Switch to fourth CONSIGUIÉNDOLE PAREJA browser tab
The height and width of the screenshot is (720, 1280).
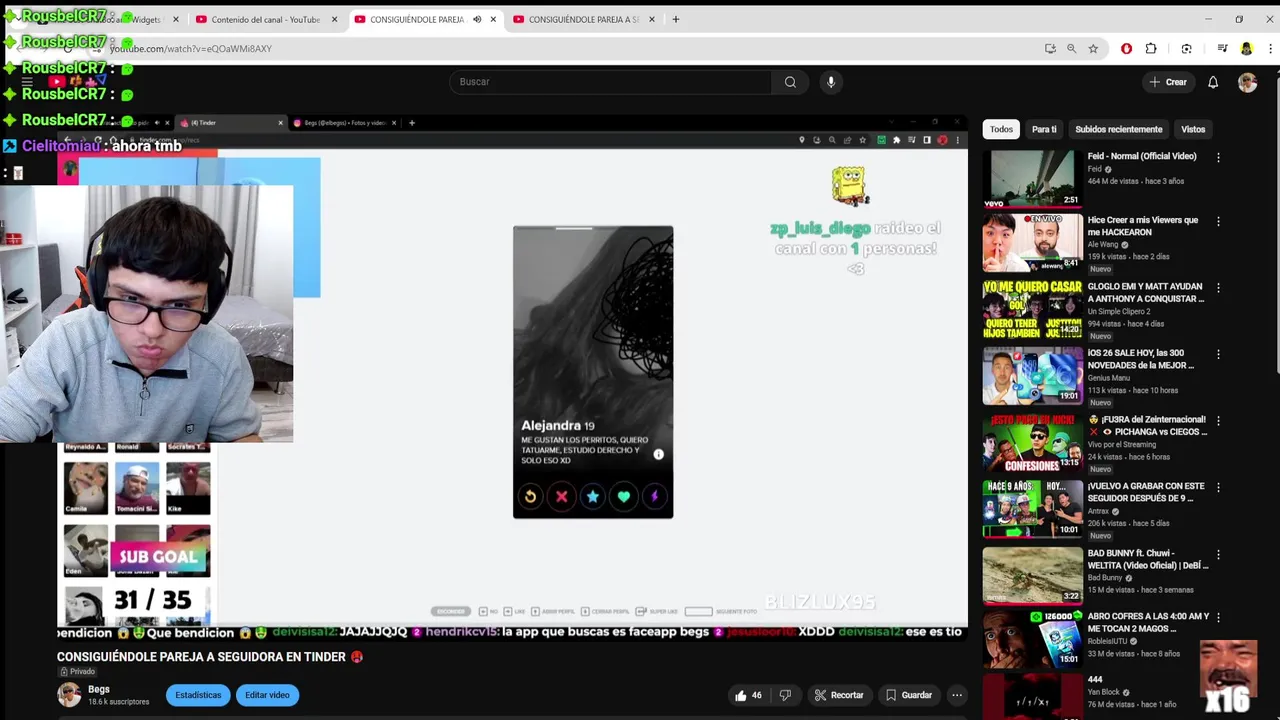click(x=584, y=19)
